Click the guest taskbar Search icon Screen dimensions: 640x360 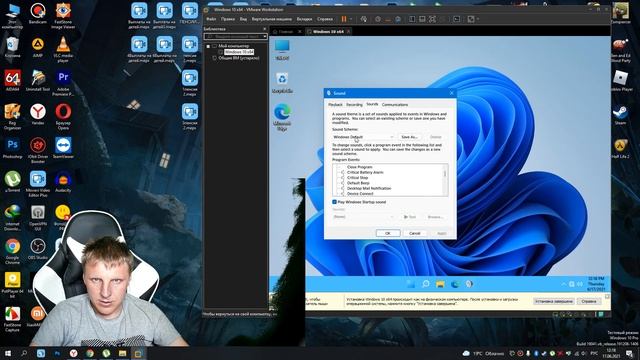coord(425,284)
